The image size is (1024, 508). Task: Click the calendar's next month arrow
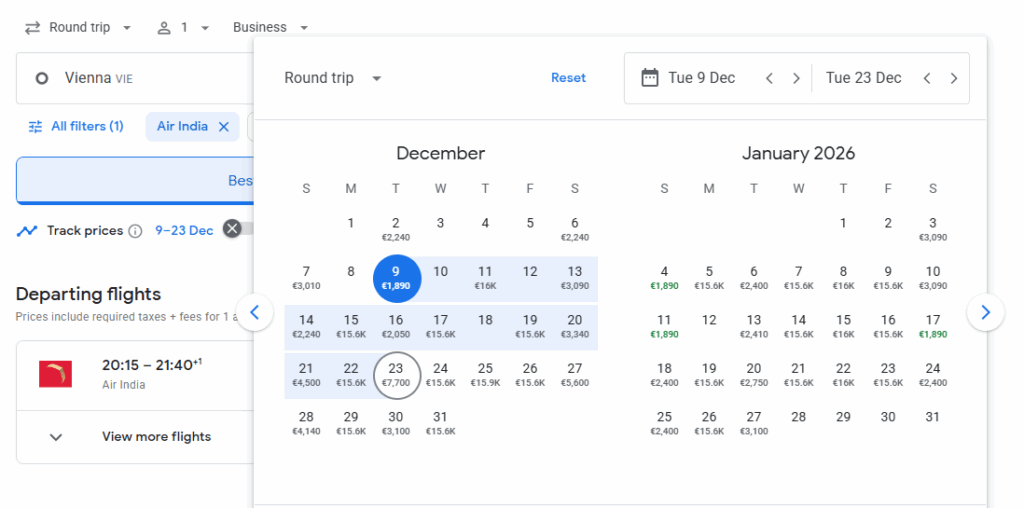pos(985,313)
